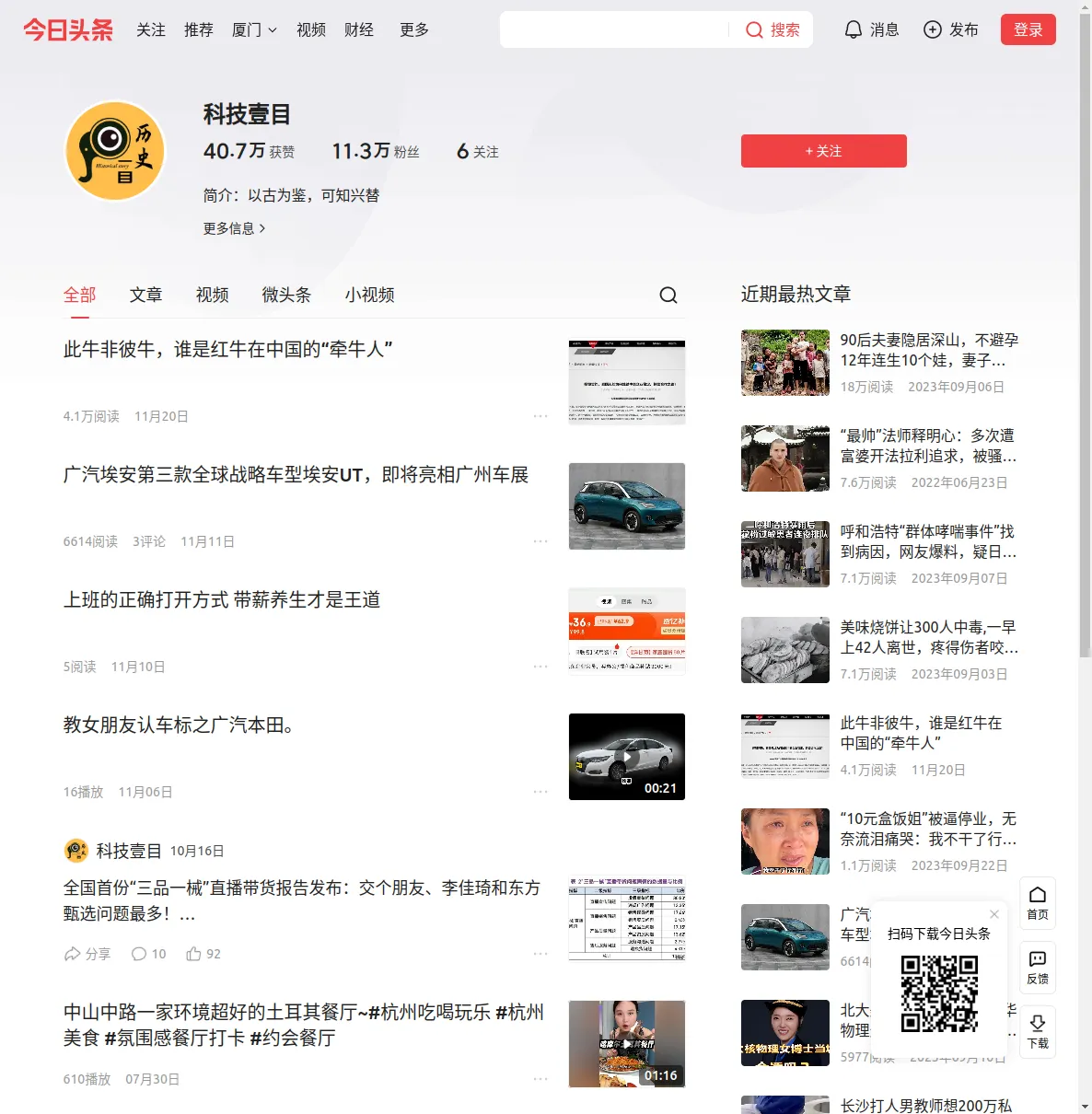Viewport: 1092px width, 1114px height.
Task: Click the 今日头条 logo
Action: click(68, 29)
